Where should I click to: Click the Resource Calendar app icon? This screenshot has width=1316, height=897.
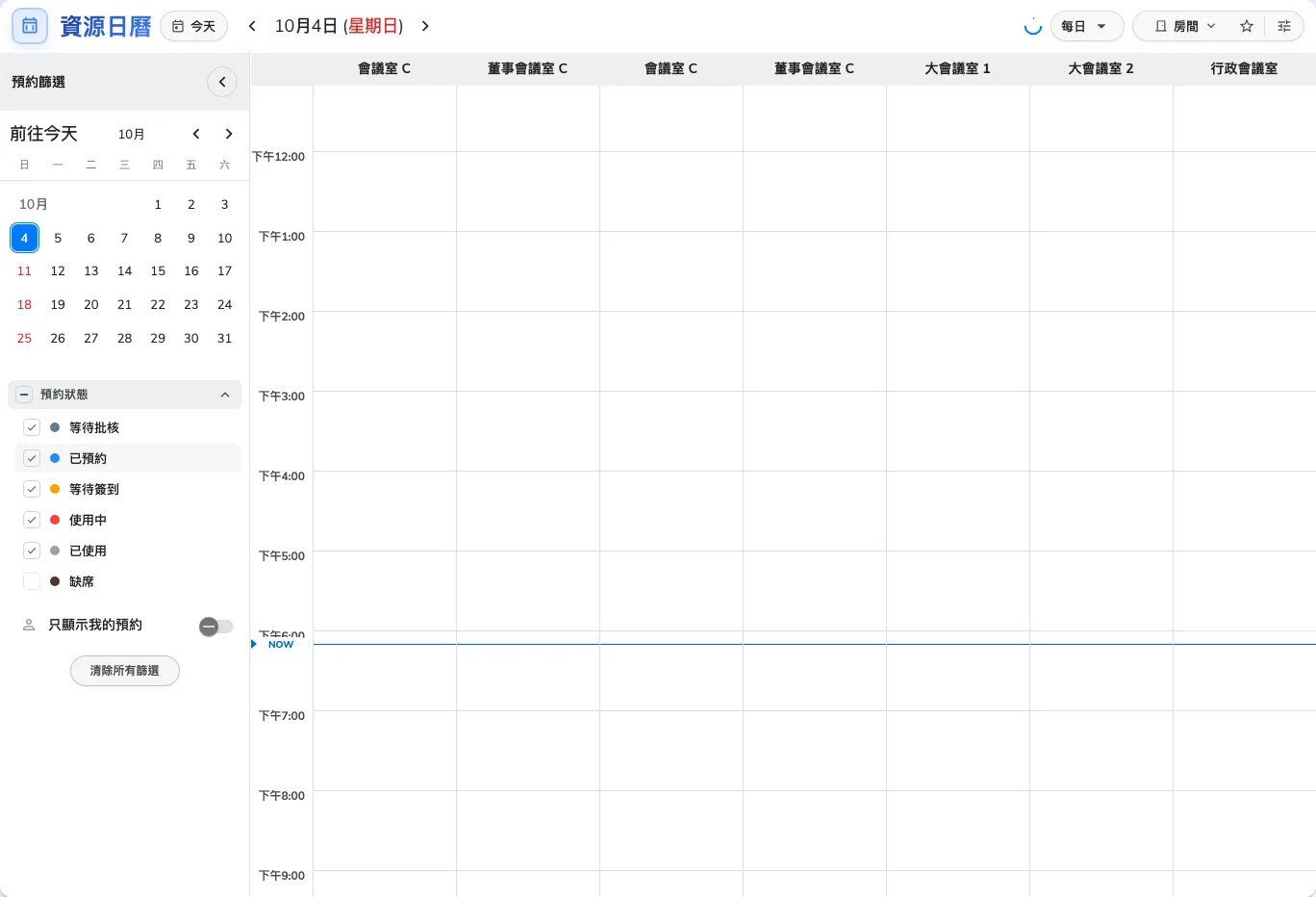click(30, 27)
